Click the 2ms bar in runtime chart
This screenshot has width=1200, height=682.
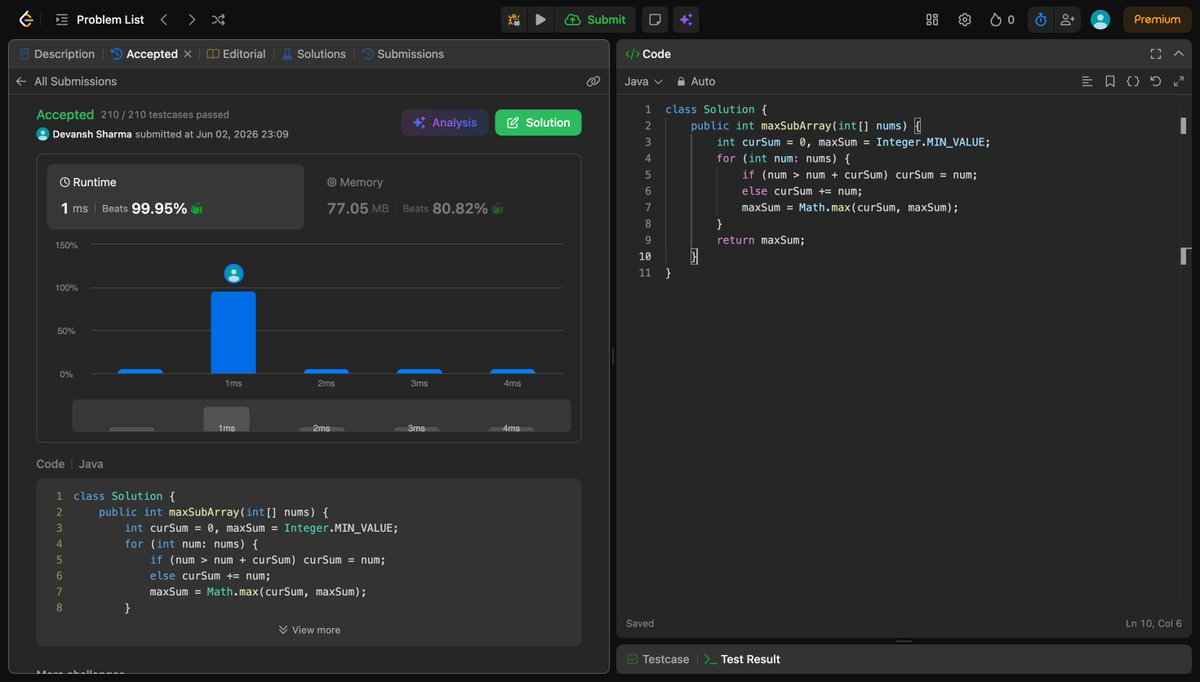pos(326,371)
